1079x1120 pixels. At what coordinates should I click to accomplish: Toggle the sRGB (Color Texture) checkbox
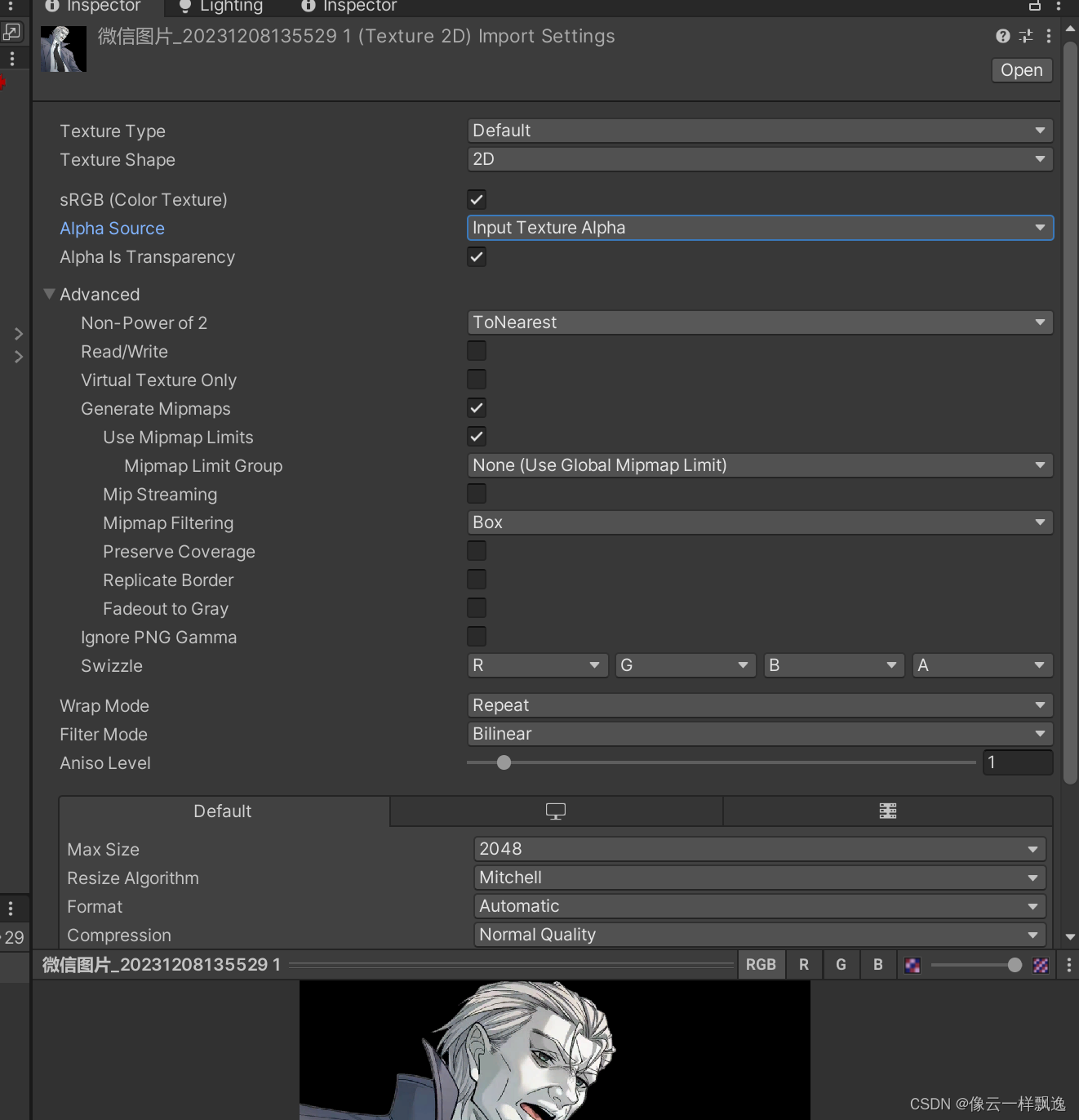(477, 199)
